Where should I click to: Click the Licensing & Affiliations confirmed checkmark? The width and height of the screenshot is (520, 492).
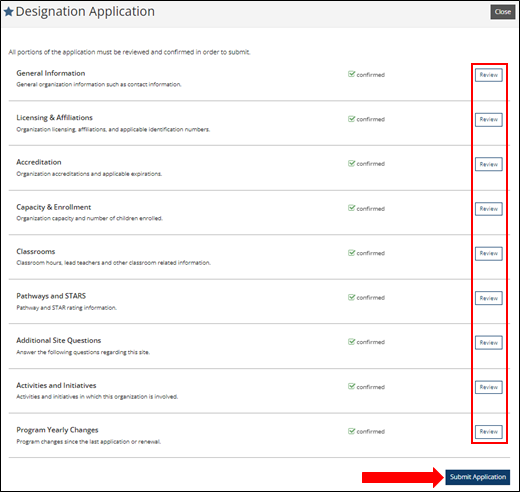351,119
